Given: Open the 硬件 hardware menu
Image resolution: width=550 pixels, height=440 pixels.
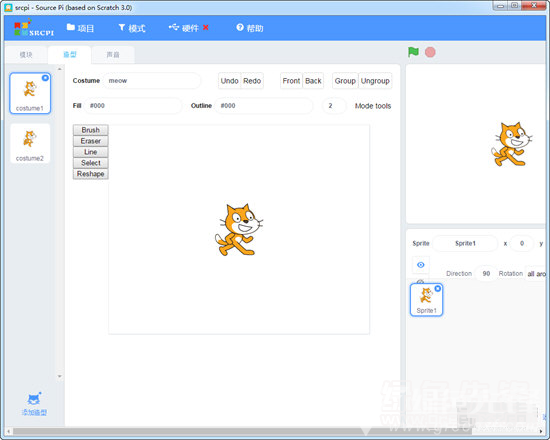Looking at the screenshot, I should point(188,28).
